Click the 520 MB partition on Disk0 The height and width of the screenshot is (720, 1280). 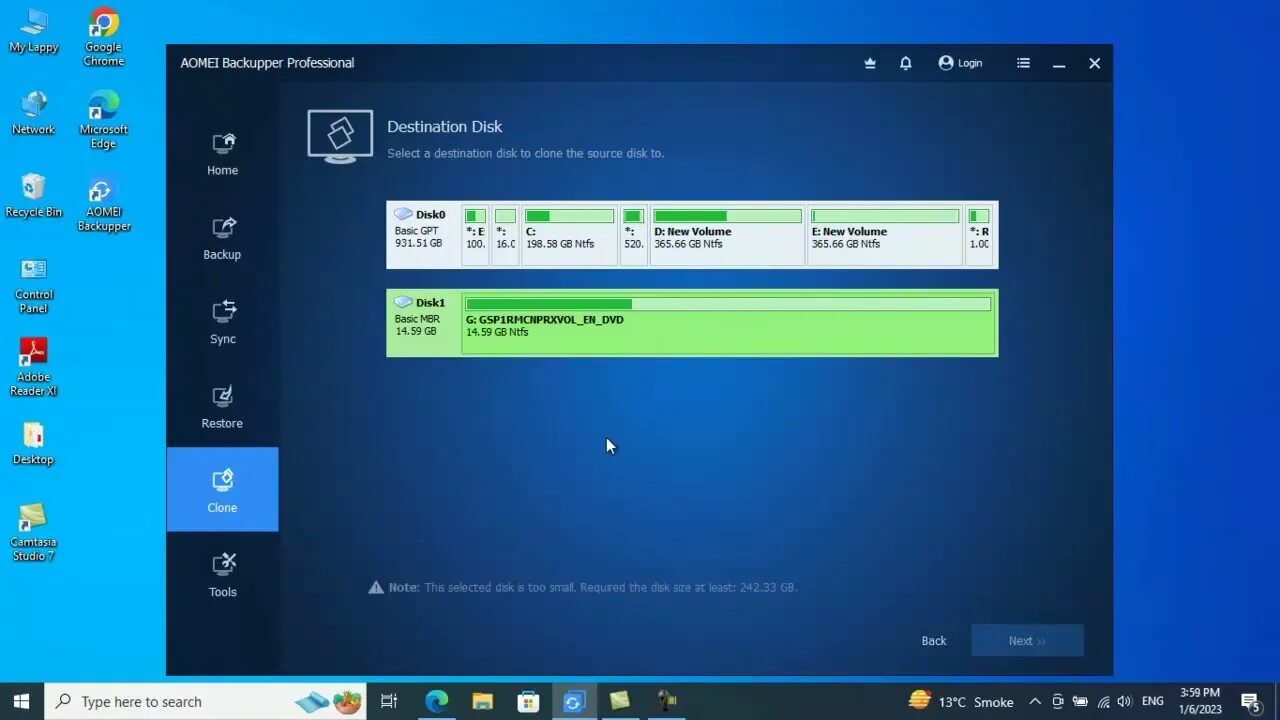(633, 236)
